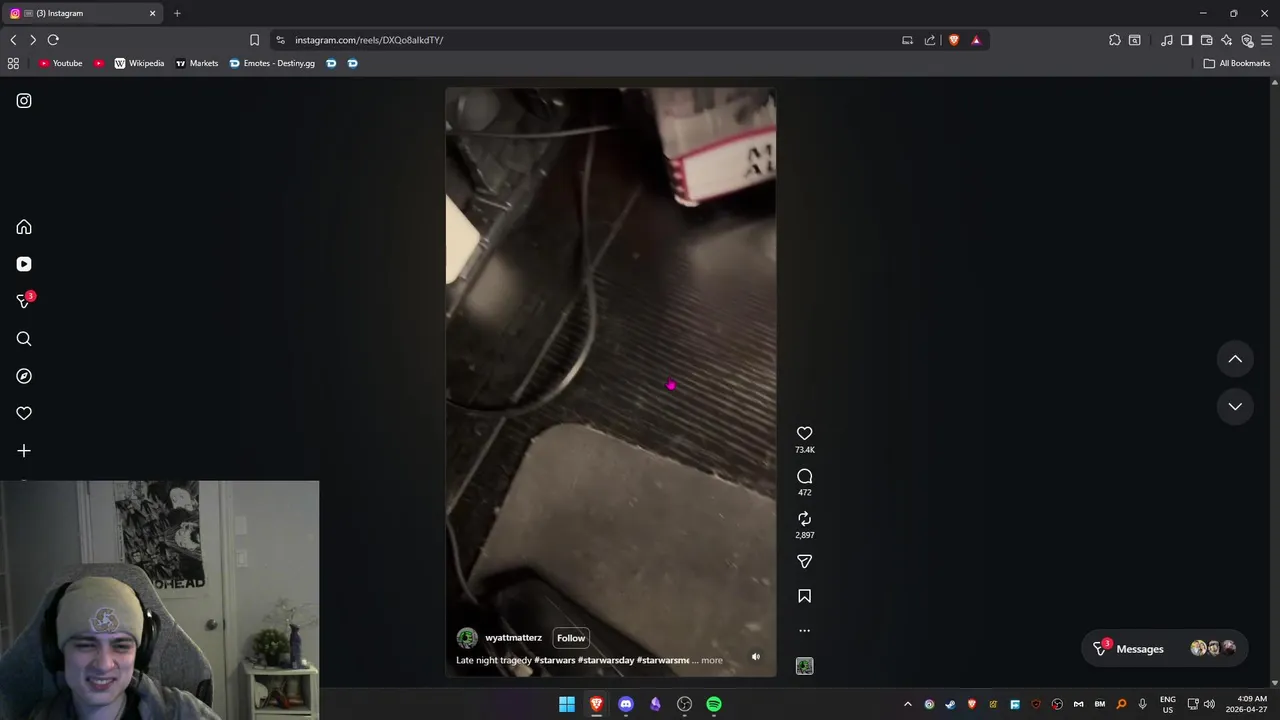This screenshot has width=1280, height=720.
Task: Show hidden system tray icons
Action: coord(908,704)
